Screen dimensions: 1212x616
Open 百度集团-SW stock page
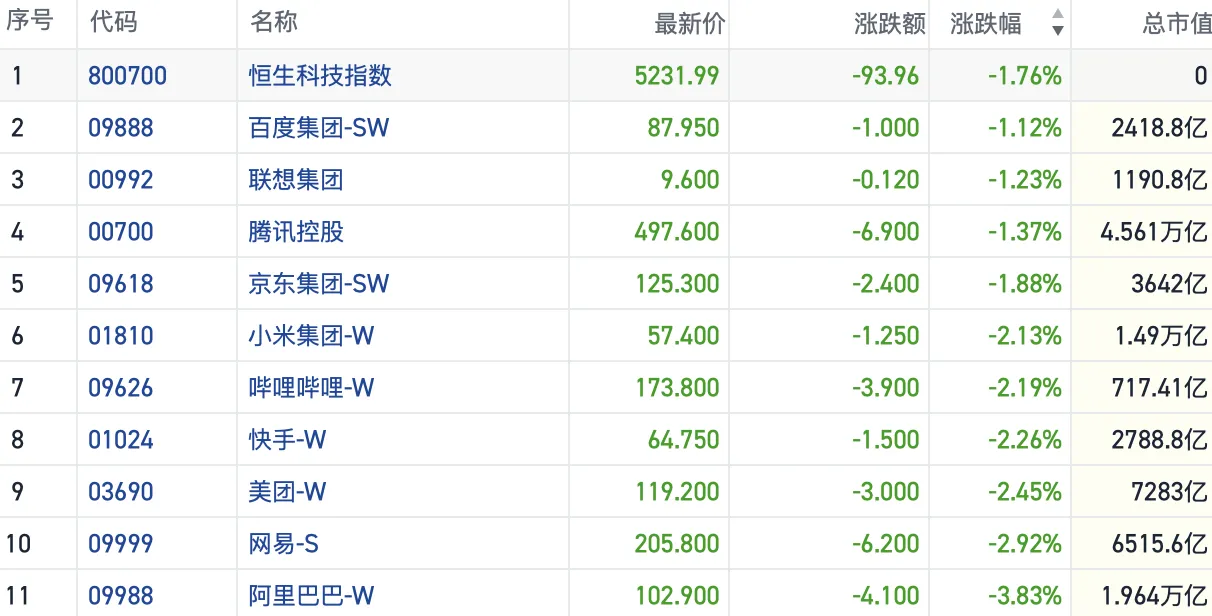(319, 128)
